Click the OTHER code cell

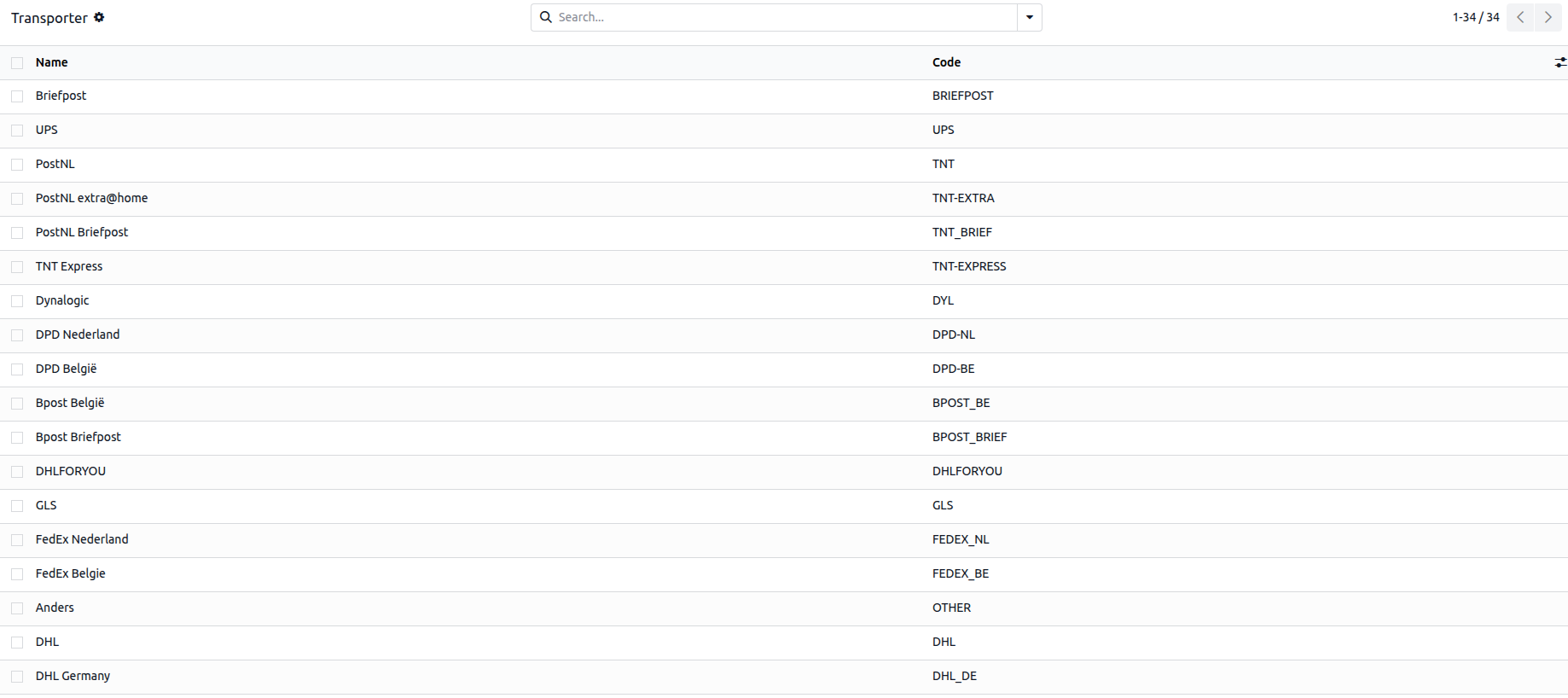tap(952, 608)
